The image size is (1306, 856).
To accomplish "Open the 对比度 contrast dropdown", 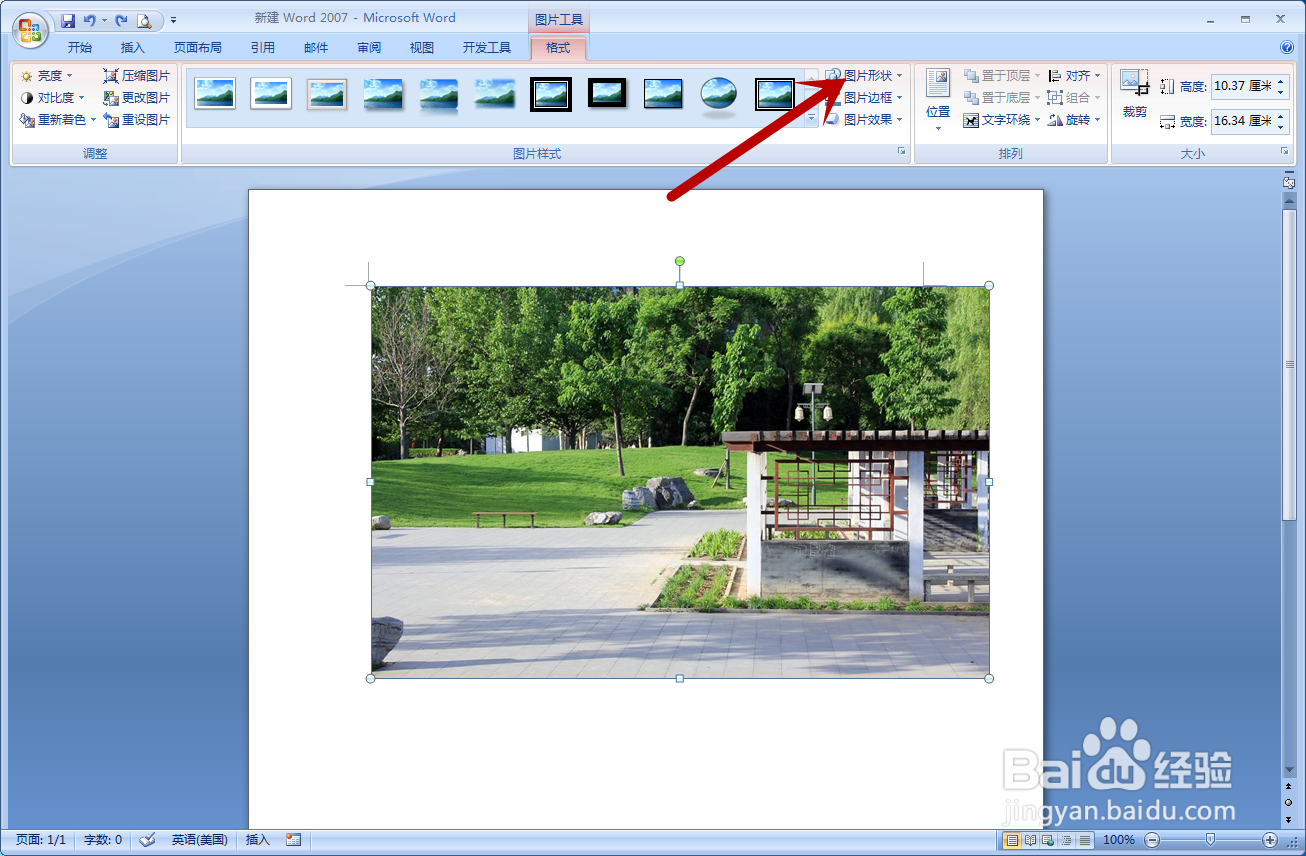I will (x=53, y=98).
